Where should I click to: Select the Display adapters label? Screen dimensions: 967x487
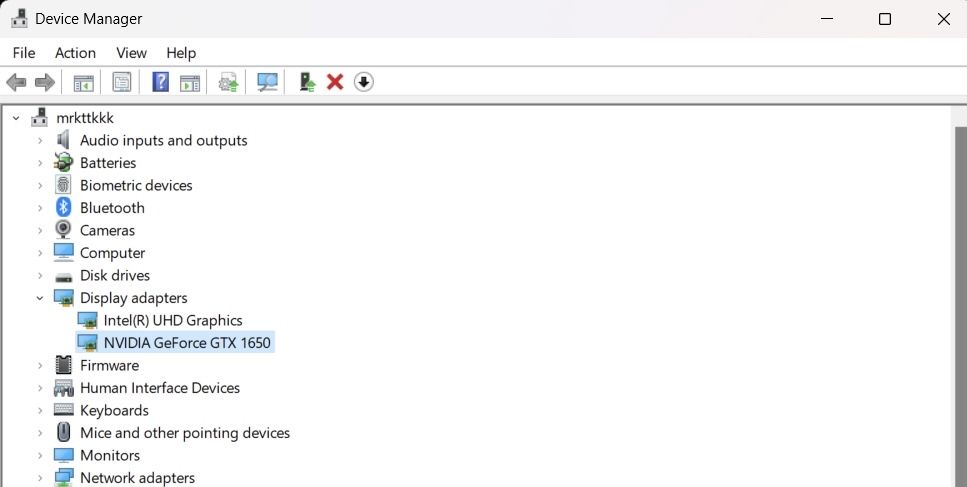pyautogui.click(x=134, y=298)
